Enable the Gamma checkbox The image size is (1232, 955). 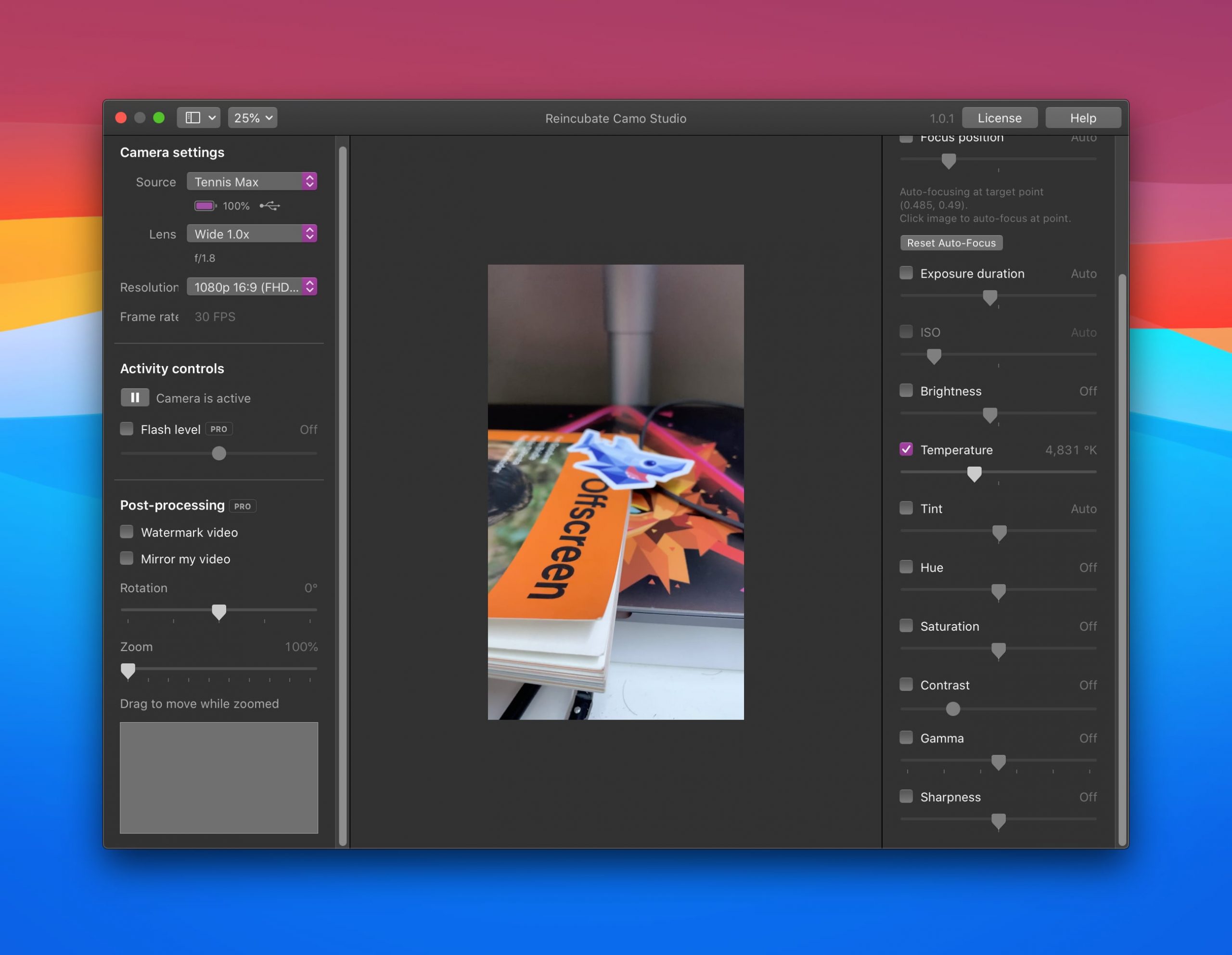tap(906, 737)
